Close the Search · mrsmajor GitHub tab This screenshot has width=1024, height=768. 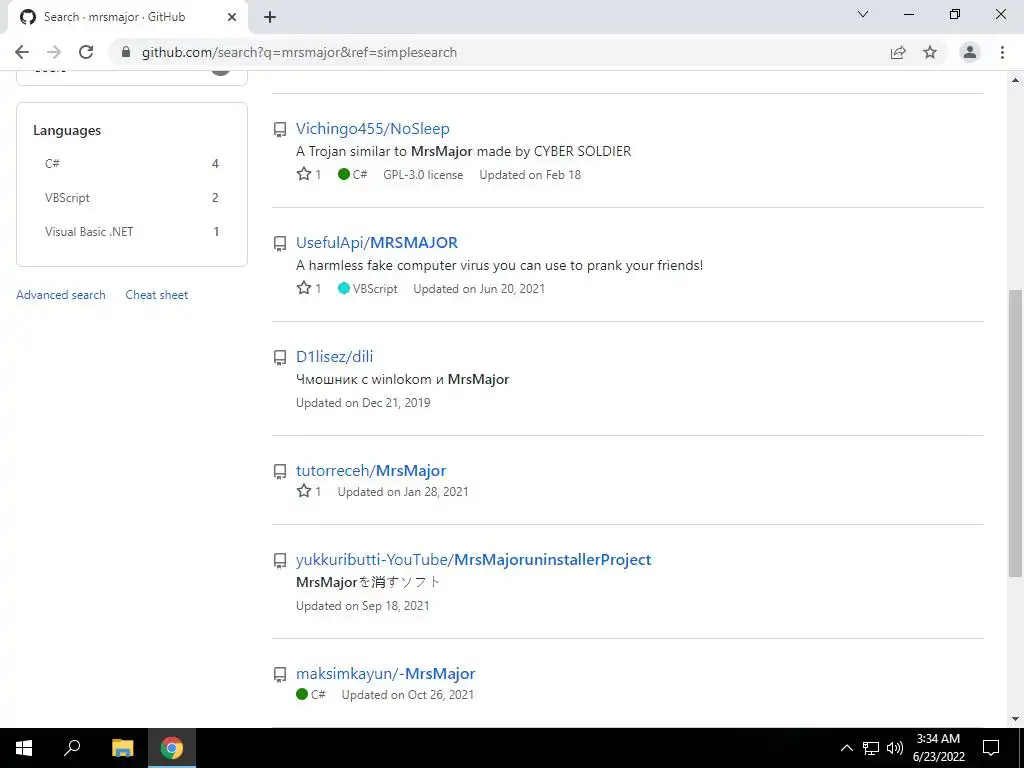[232, 17]
